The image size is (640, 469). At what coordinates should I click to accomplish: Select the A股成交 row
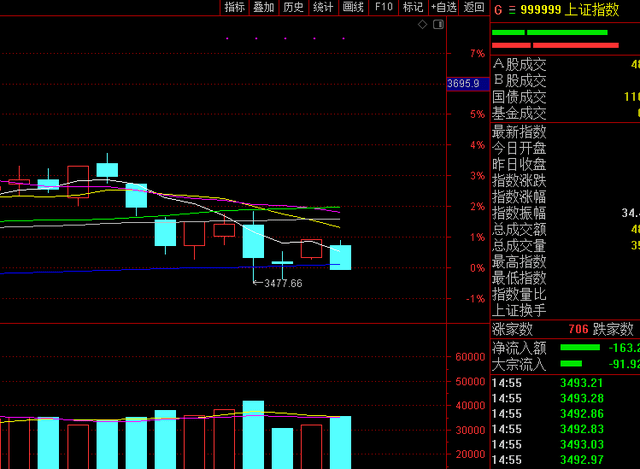565,64
